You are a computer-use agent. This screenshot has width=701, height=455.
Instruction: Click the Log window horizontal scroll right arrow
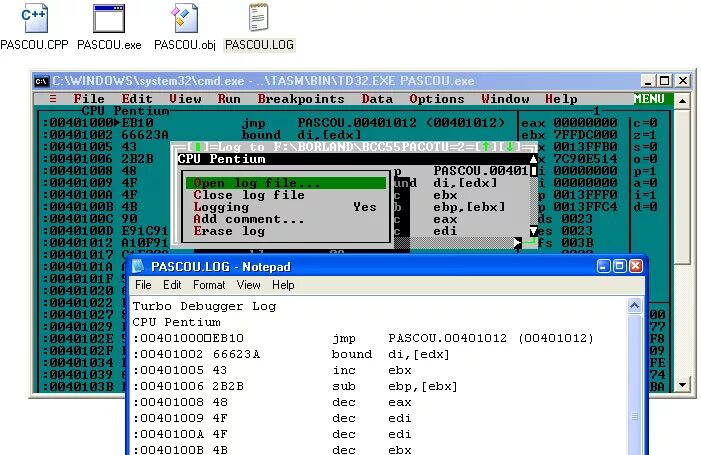[x=517, y=243]
